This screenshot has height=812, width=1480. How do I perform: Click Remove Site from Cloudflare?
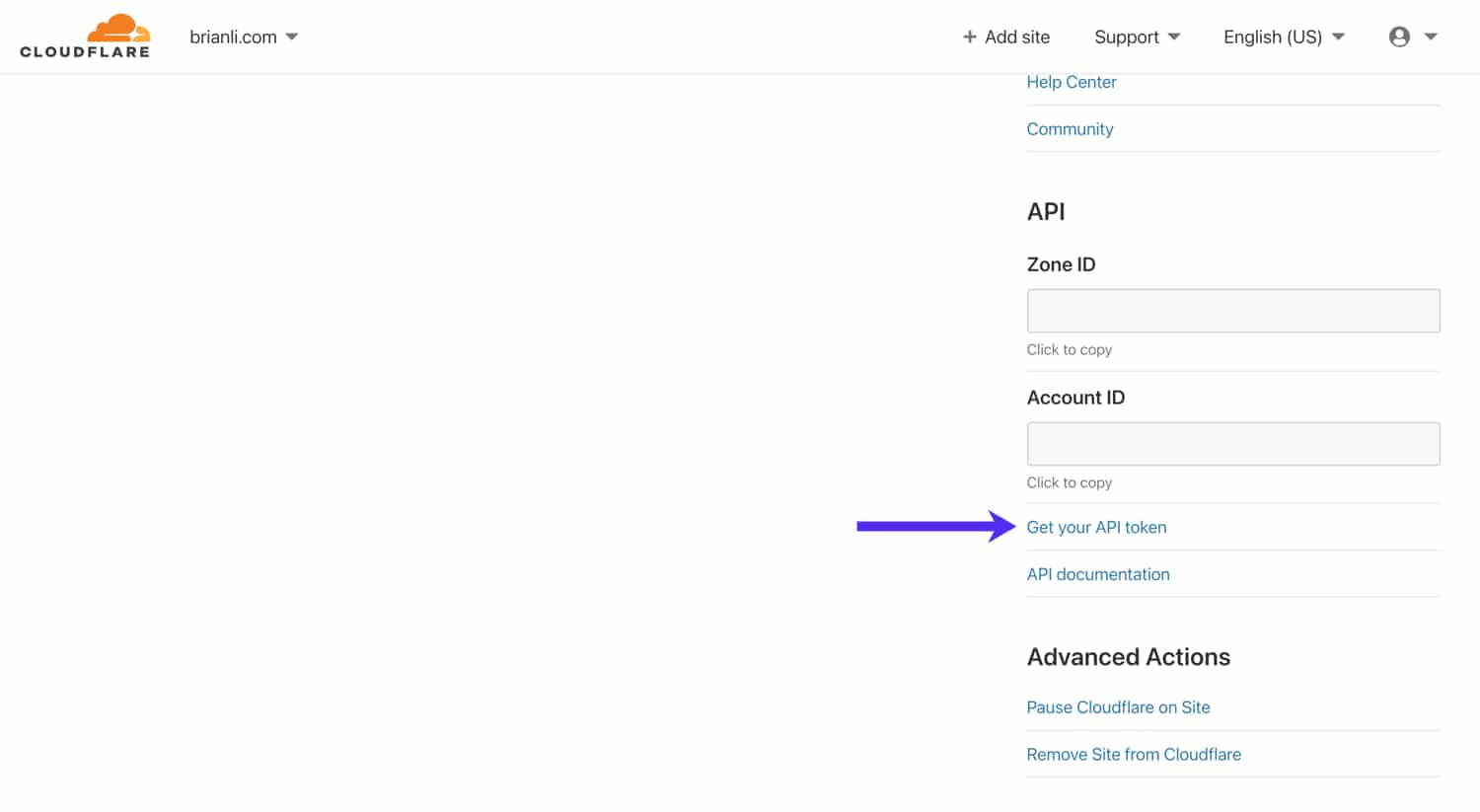click(x=1134, y=754)
